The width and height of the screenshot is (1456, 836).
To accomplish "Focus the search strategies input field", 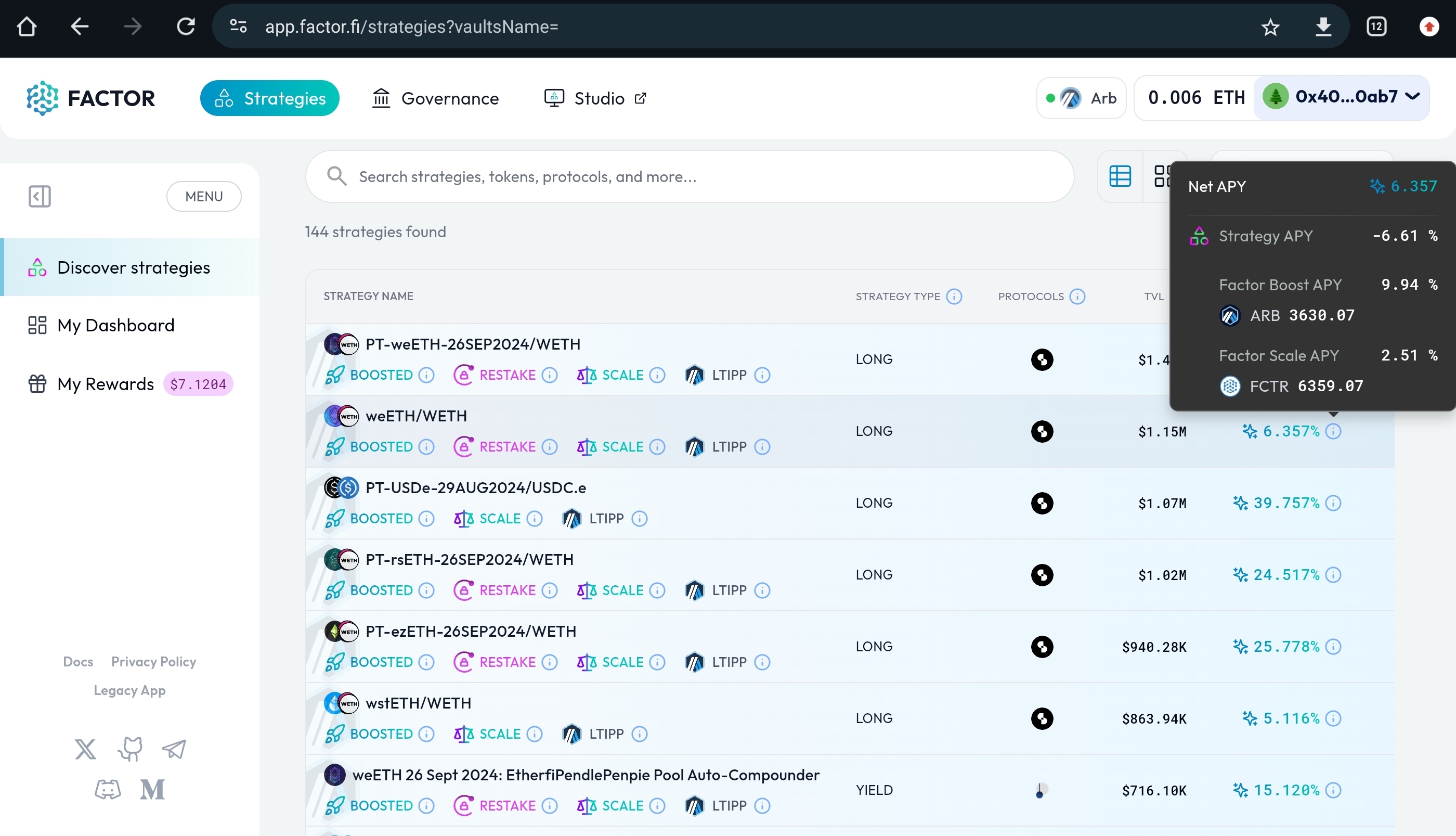I will click(688, 176).
